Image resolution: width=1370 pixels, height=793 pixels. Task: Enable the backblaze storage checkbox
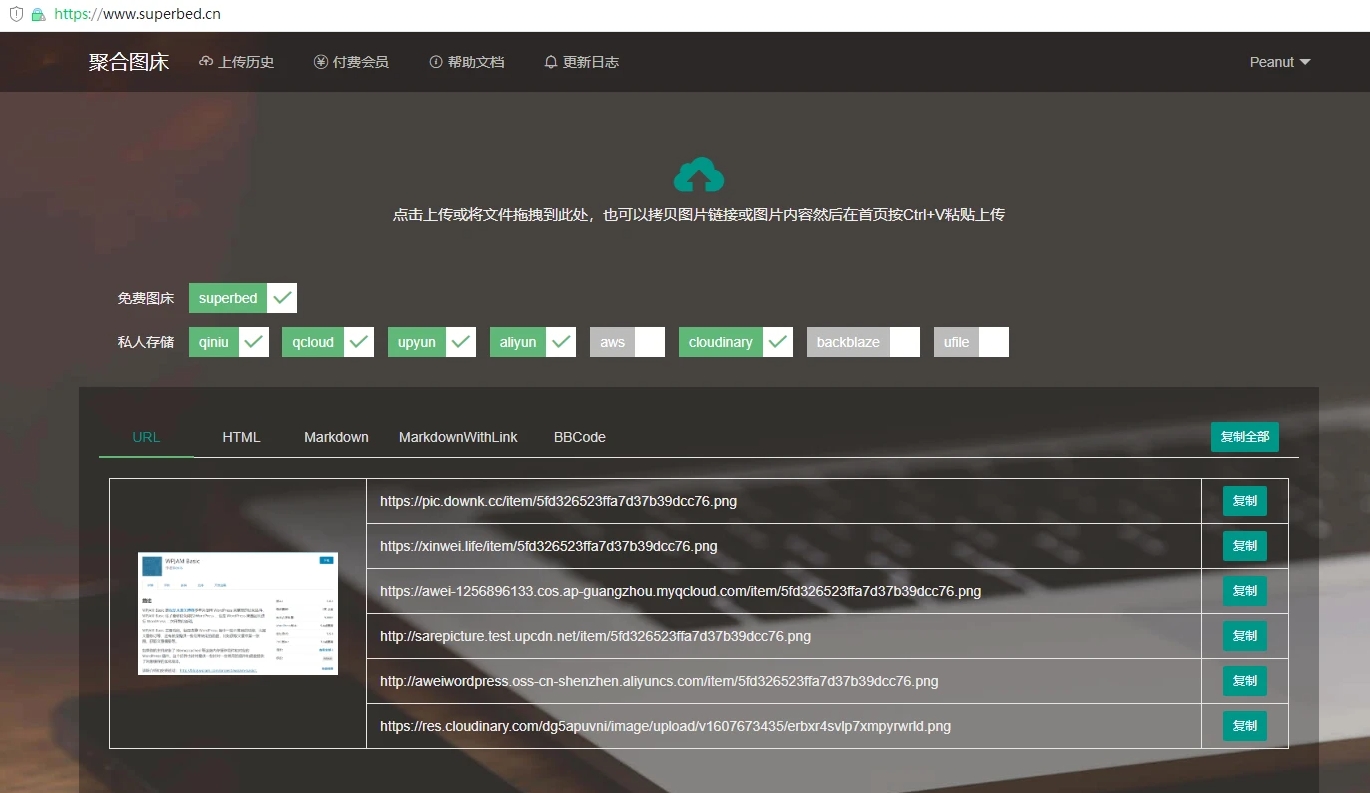tap(905, 342)
